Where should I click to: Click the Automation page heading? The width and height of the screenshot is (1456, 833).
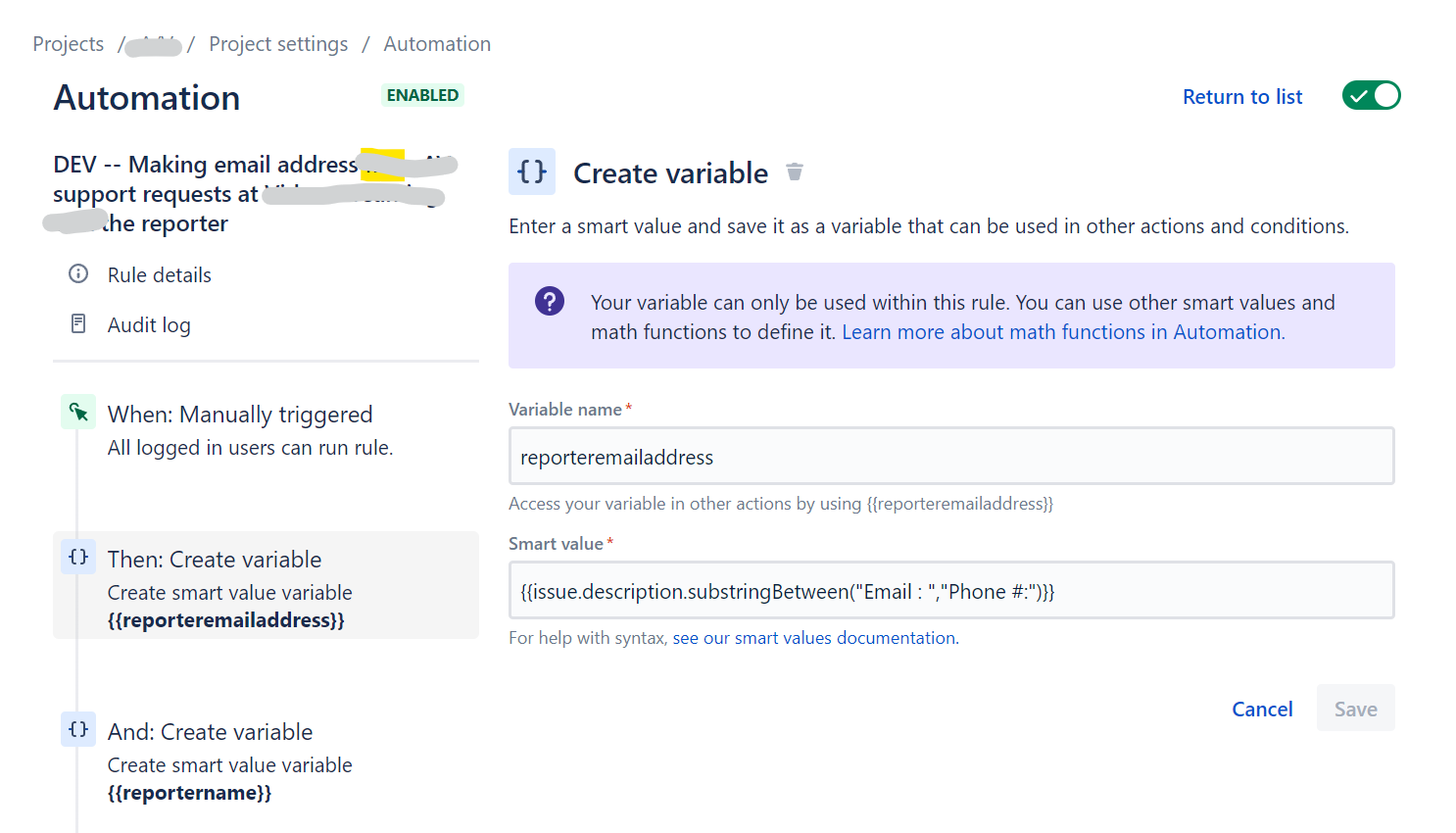(x=147, y=98)
